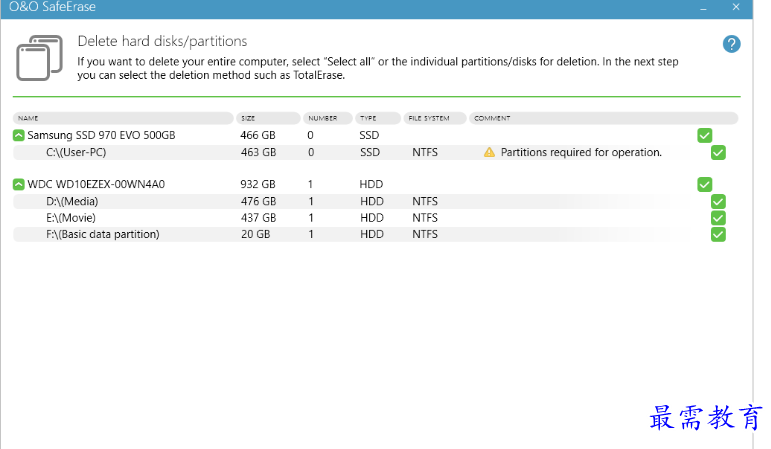
Task: Uncheck the Samsung SSD 970 EVO checkbox
Action: pyautogui.click(x=705, y=135)
